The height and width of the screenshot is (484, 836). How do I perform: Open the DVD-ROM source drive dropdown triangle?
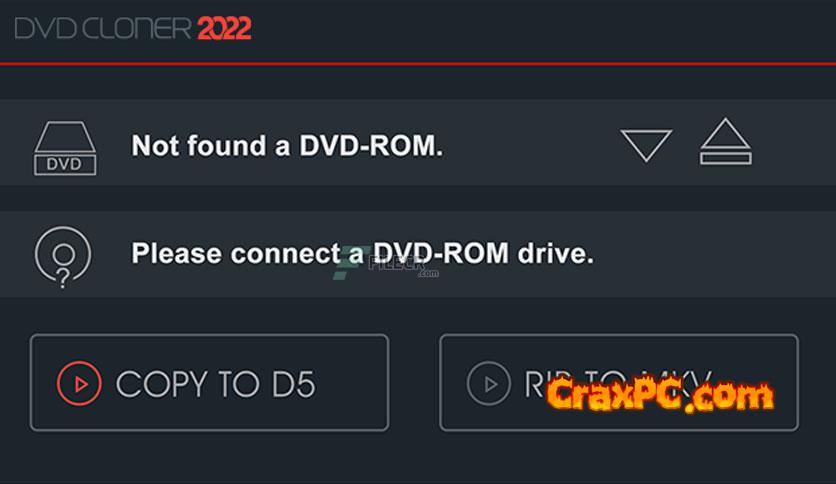646,145
